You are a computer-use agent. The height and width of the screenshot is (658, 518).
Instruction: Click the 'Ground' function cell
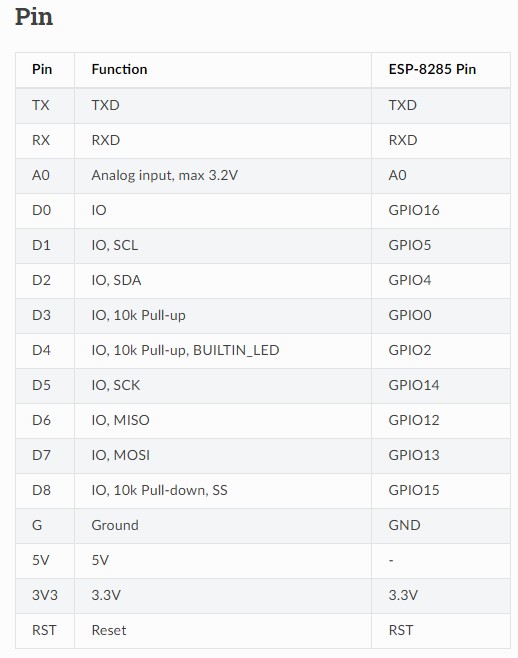point(223,525)
